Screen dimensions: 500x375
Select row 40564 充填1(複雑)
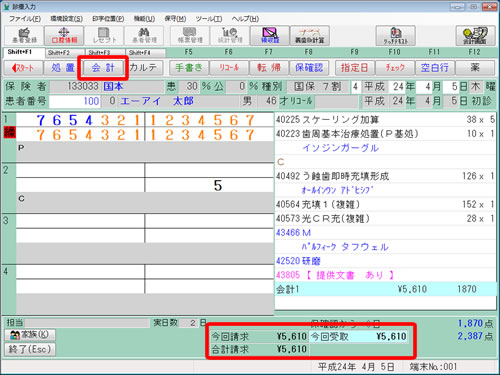tap(385, 204)
